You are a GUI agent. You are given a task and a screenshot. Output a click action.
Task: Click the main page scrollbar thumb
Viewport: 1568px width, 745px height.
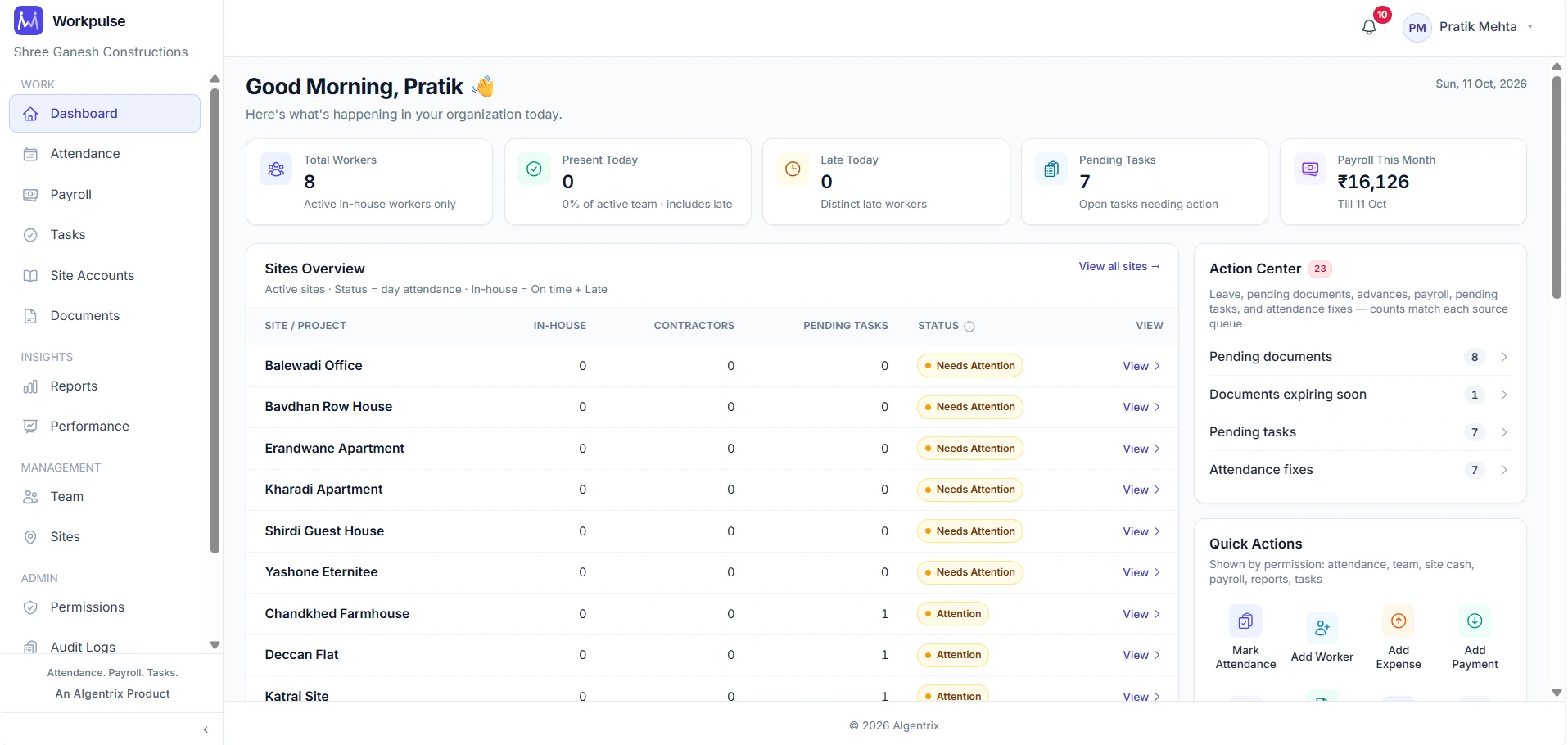[x=1557, y=187]
